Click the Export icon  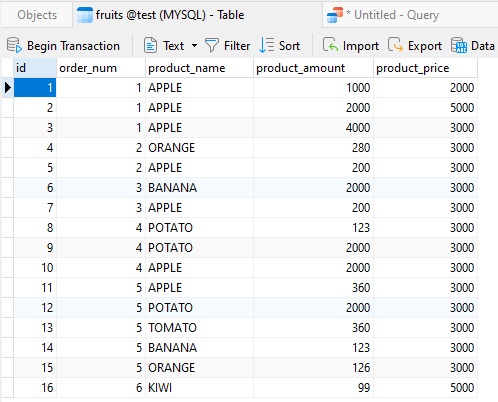[x=396, y=45]
